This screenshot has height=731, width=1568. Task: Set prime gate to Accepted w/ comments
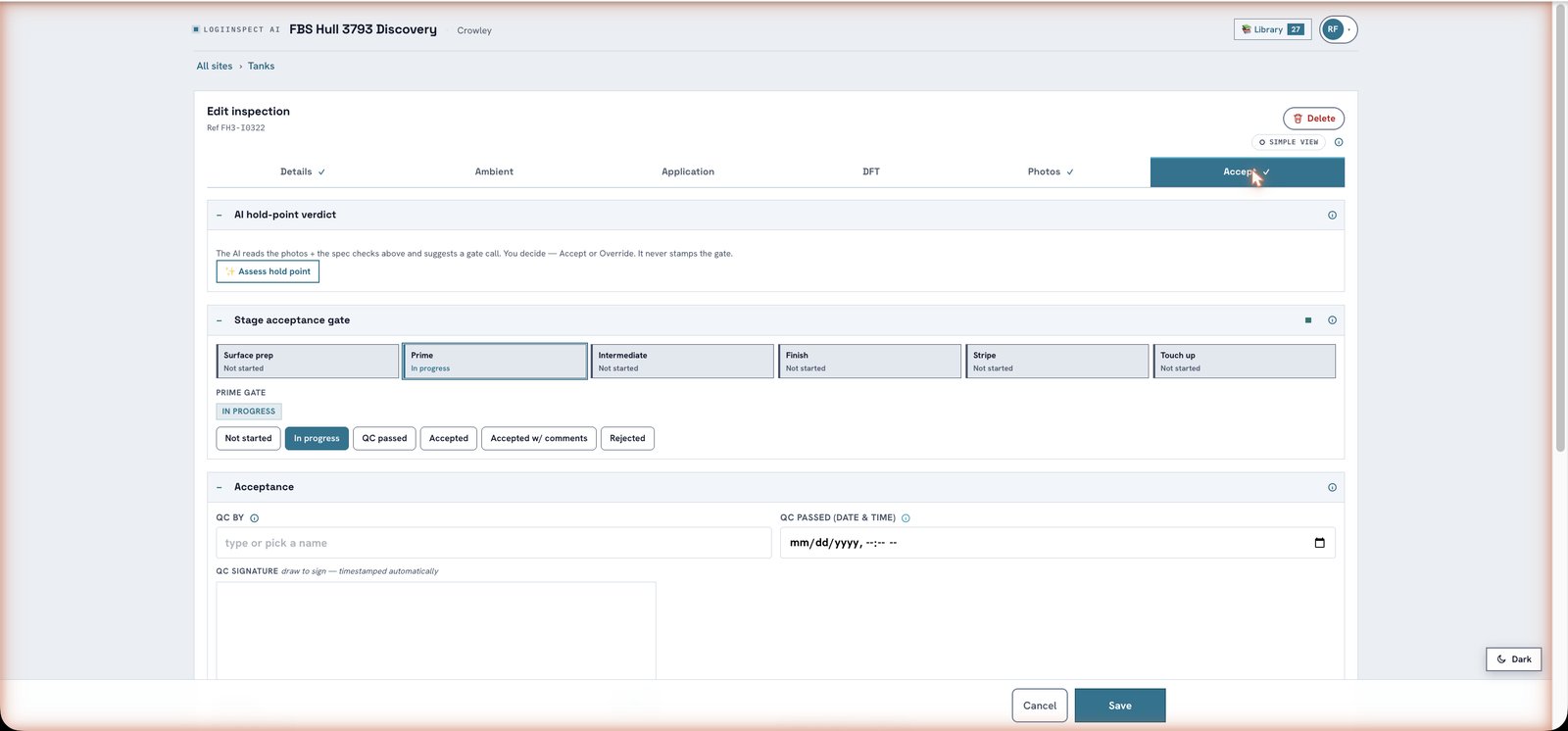coord(539,438)
